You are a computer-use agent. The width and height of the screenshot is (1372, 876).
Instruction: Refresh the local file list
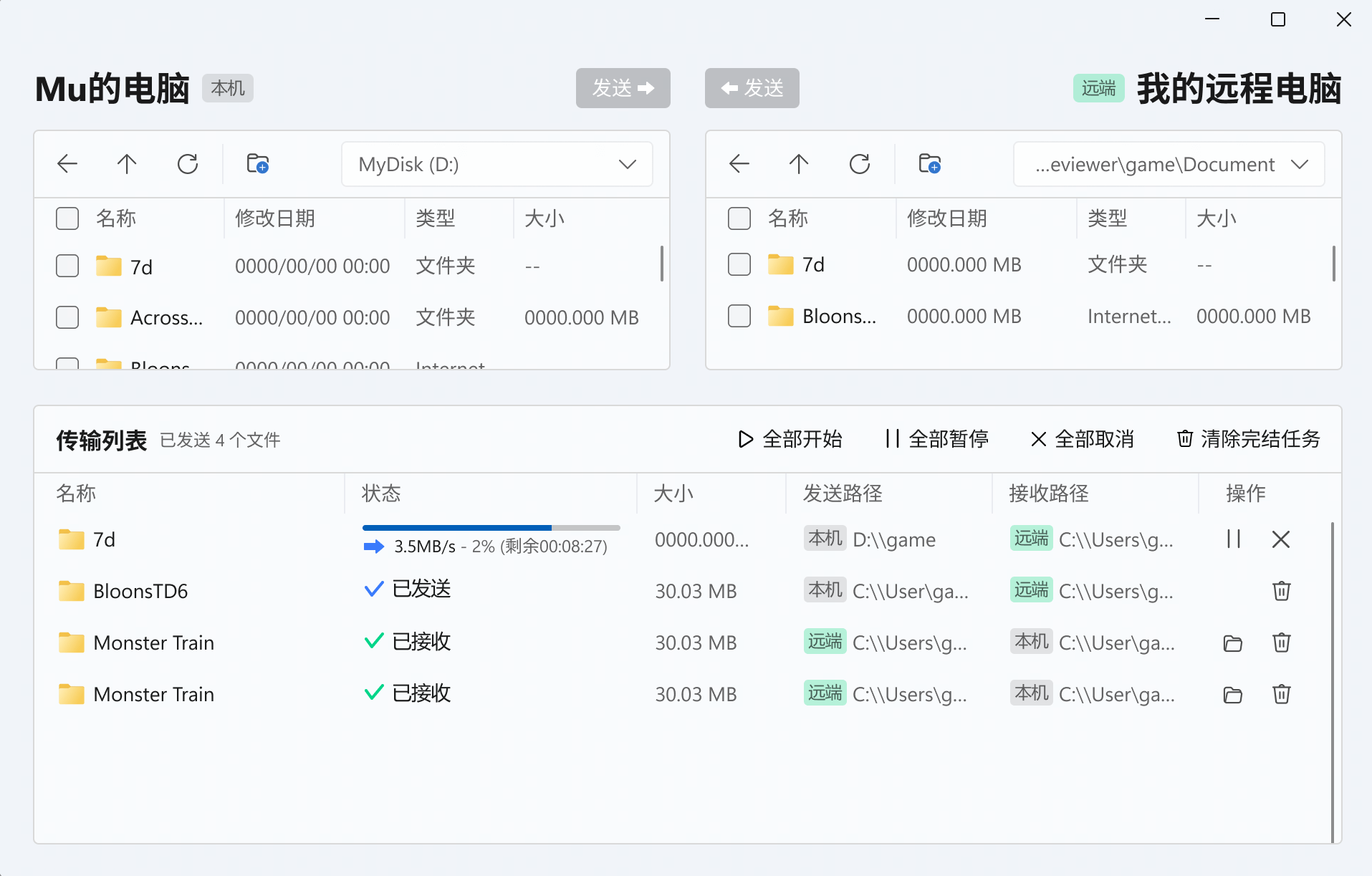tap(188, 164)
